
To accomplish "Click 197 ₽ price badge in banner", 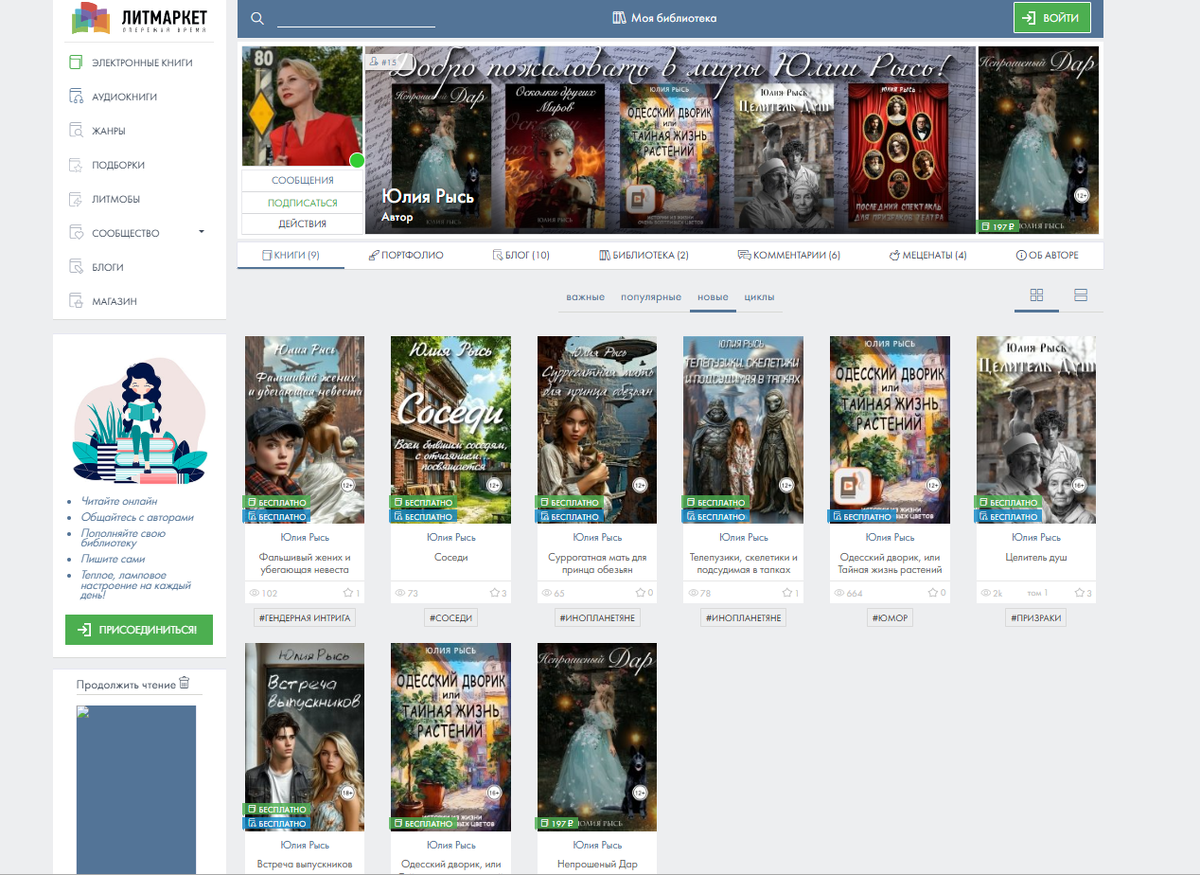I will click(999, 227).
